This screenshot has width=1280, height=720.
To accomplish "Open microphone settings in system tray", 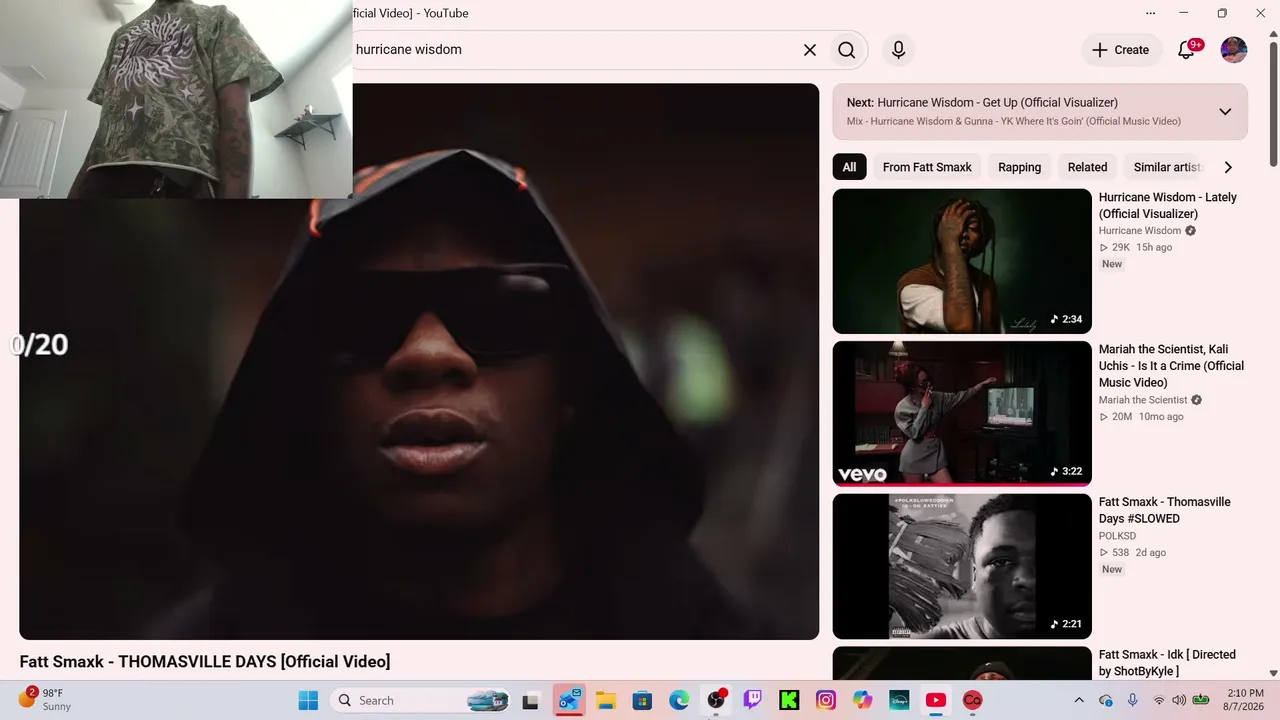I will (x=1133, y=700).
